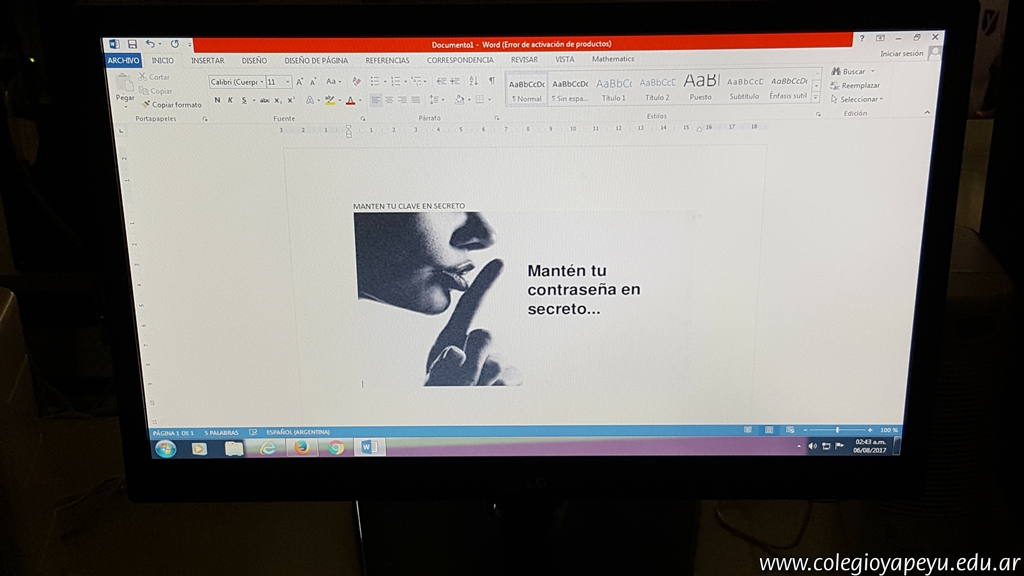Toggle italic formatting with K button
The image size is (1024, 576).
(x=230, y=100)
